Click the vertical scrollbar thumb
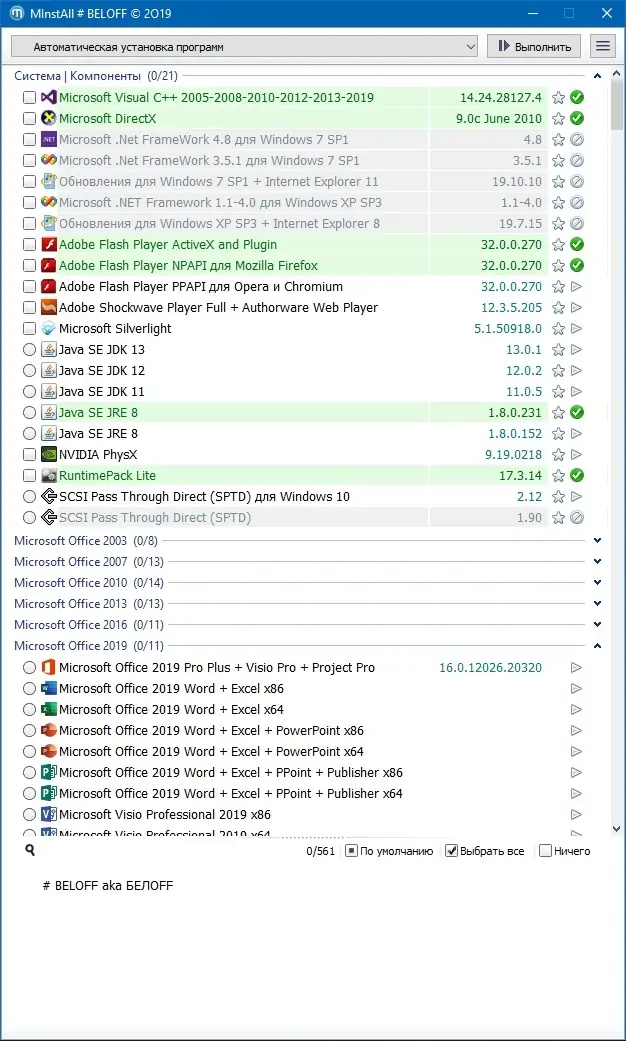Viewport: 626px width, 1041px height. point(617,105)
